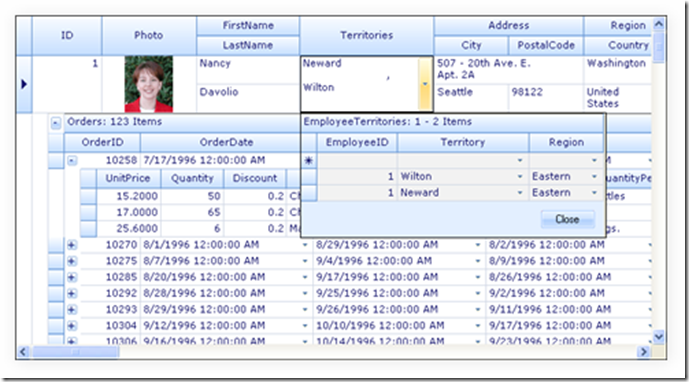689x382 pixels.
Task: Select the date '9/11/1996 12:00:00 AM'
Action: [550, 309]
